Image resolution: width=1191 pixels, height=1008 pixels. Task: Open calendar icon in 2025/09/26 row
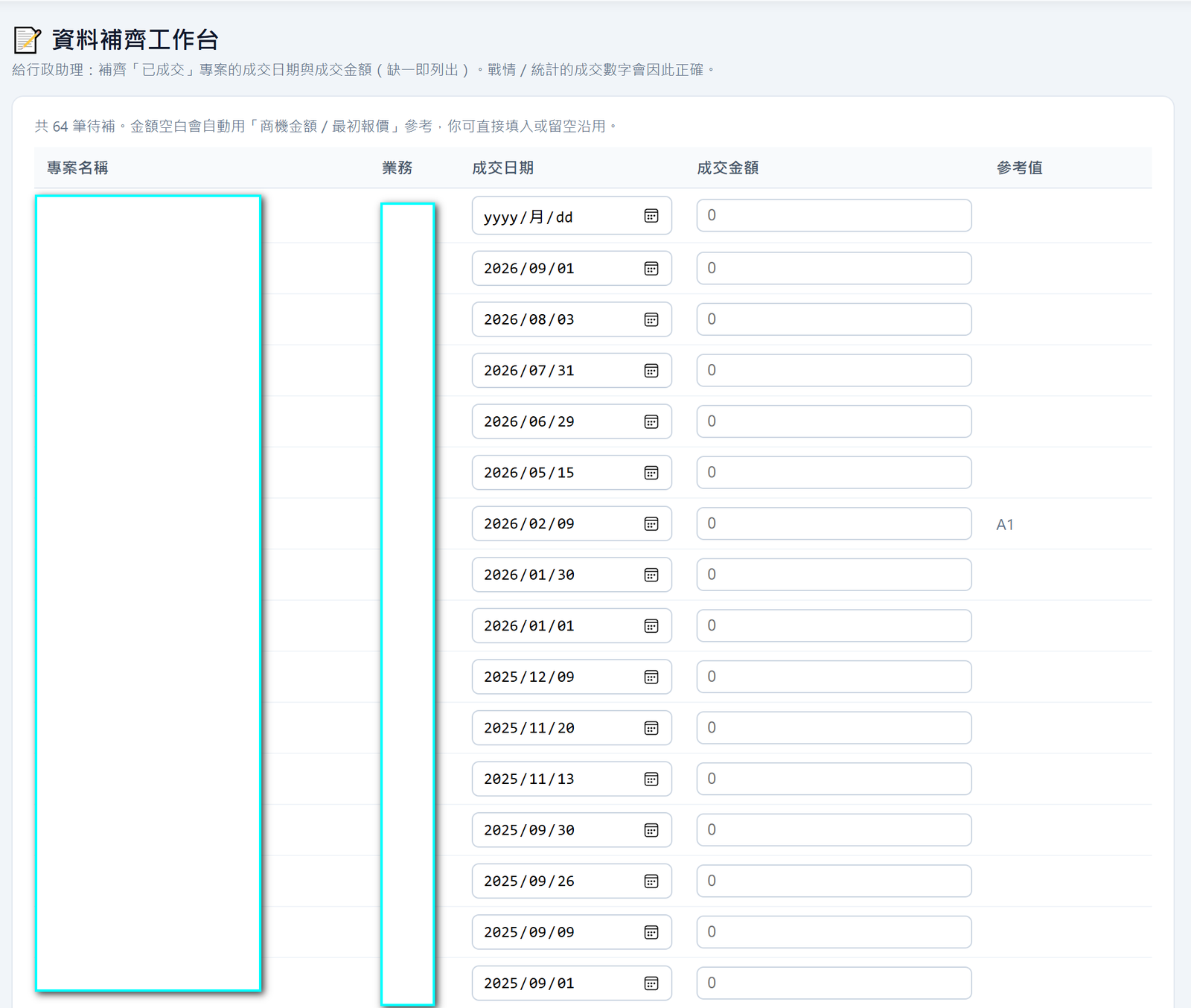[651, 881]
